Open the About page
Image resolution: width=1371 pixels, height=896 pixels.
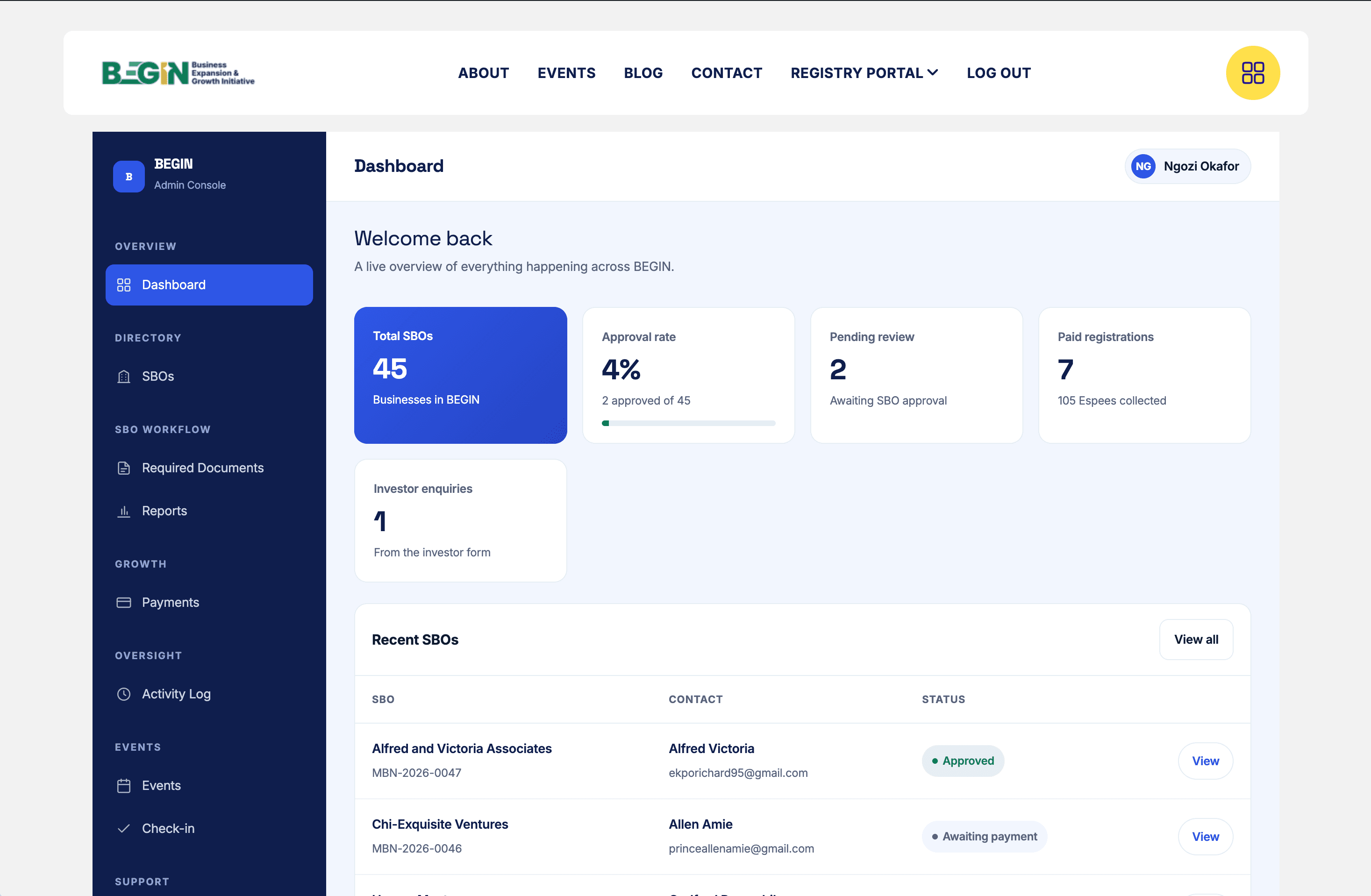[483, 73]
